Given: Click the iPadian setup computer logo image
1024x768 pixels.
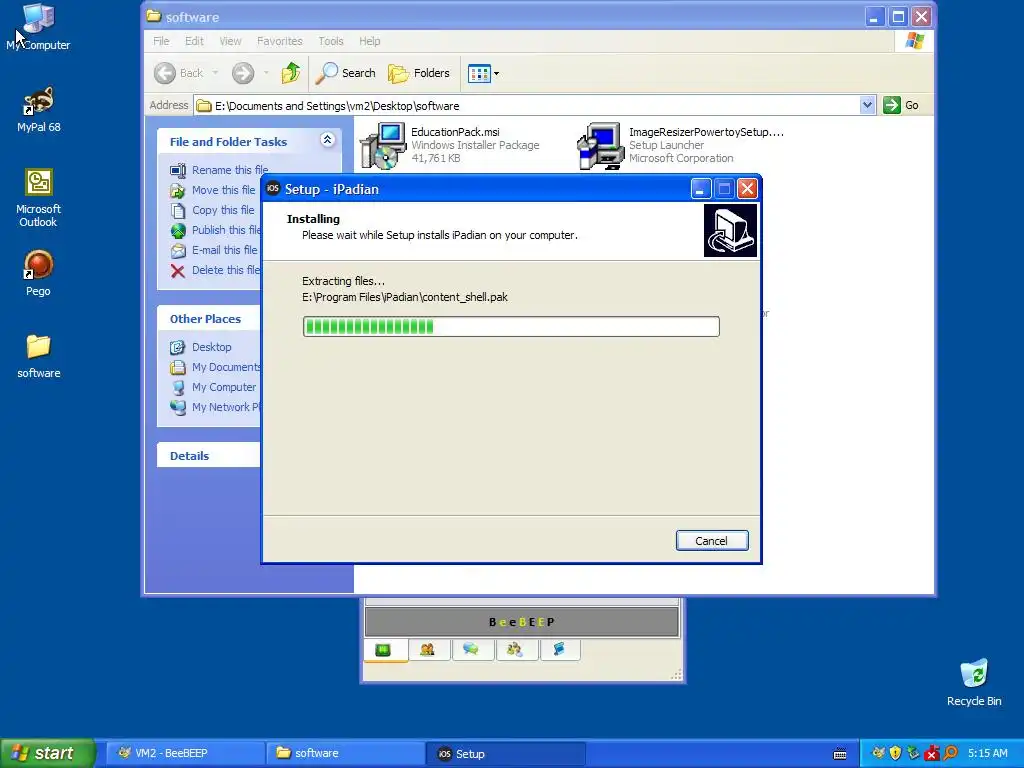Looking at the screenshot, I should coord(730,231).
